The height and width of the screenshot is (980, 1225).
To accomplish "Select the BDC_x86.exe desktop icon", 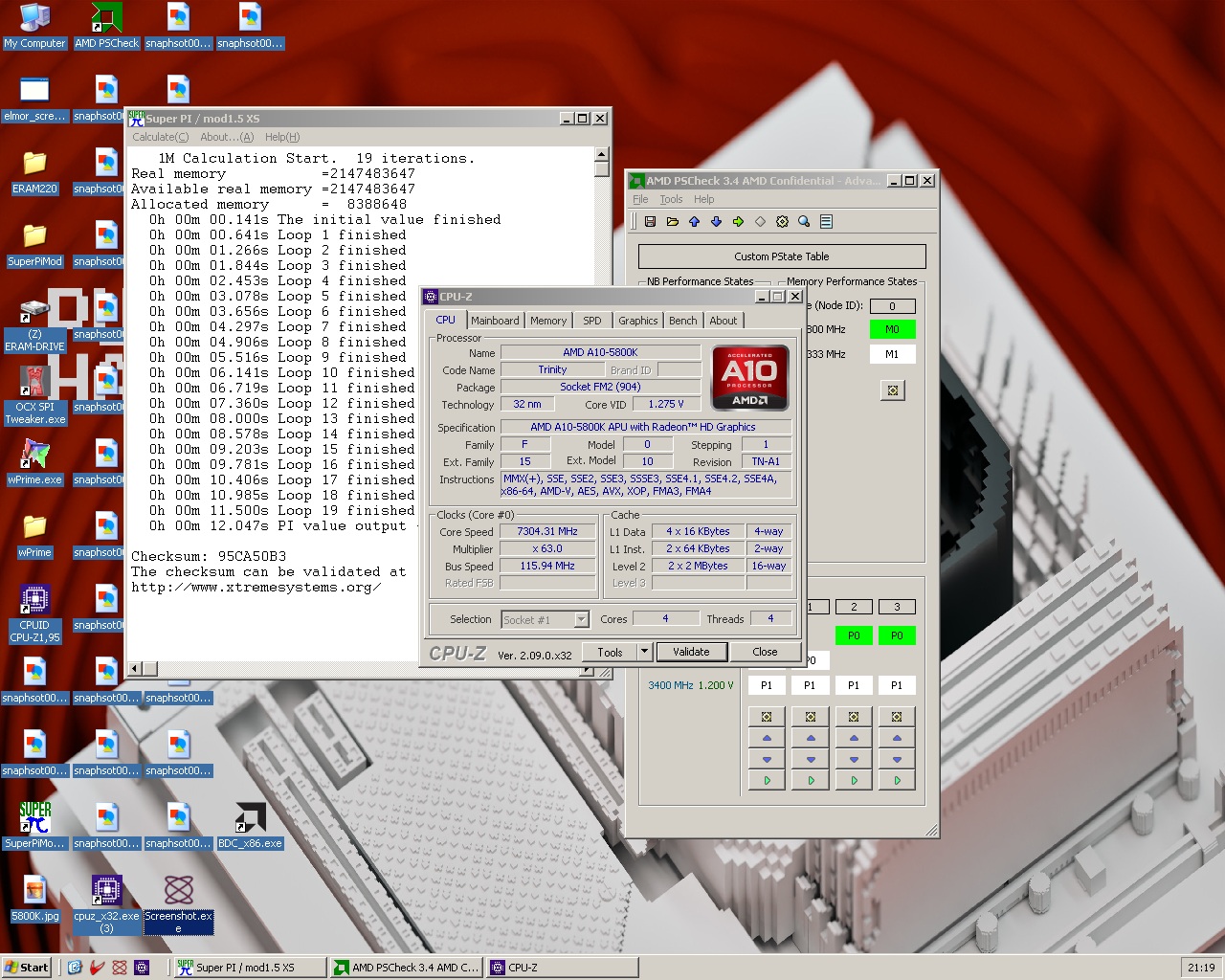I will pos(250,827).
